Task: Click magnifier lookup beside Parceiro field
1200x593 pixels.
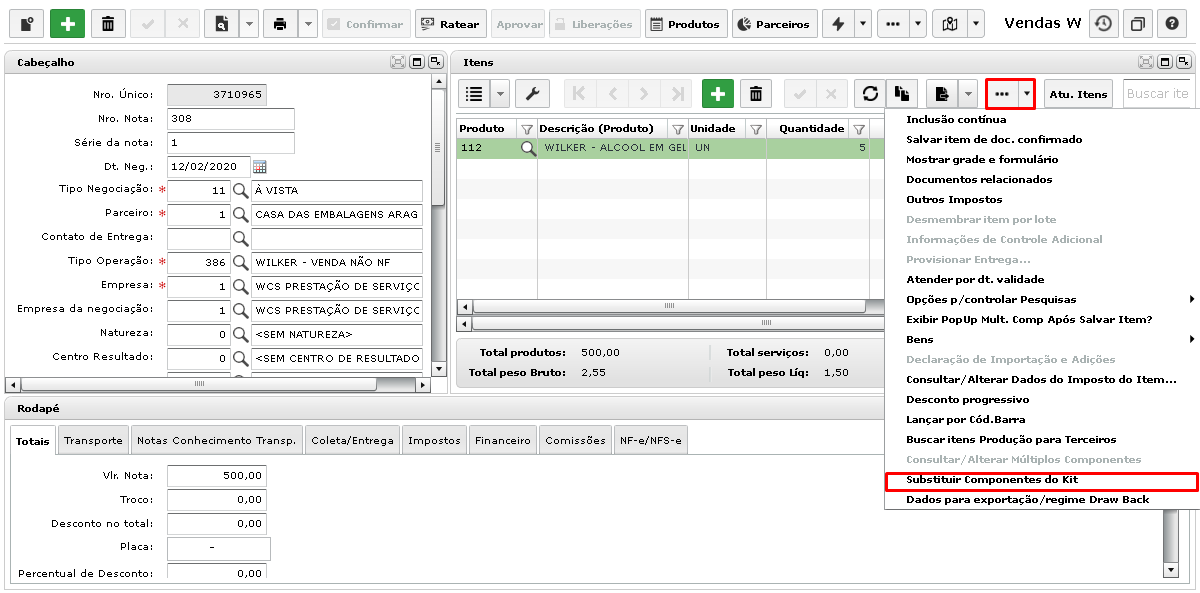Action: coord(240,214)
